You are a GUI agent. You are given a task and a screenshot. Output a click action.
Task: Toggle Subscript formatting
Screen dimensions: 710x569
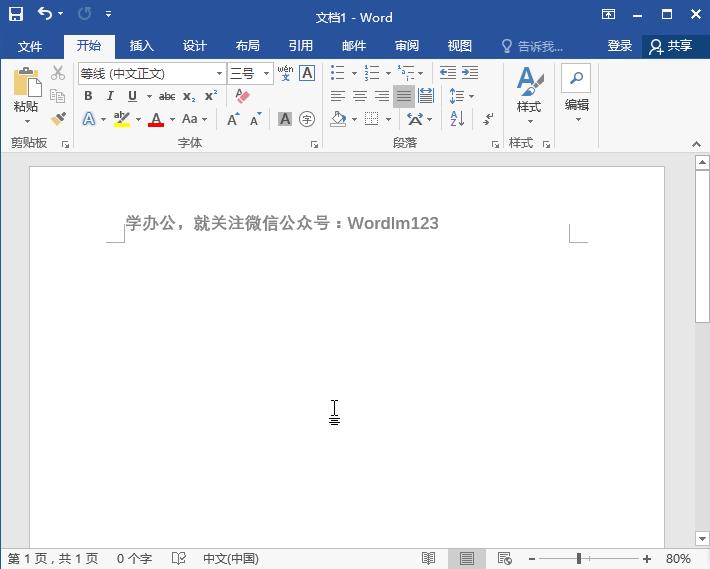pos(189,96)
